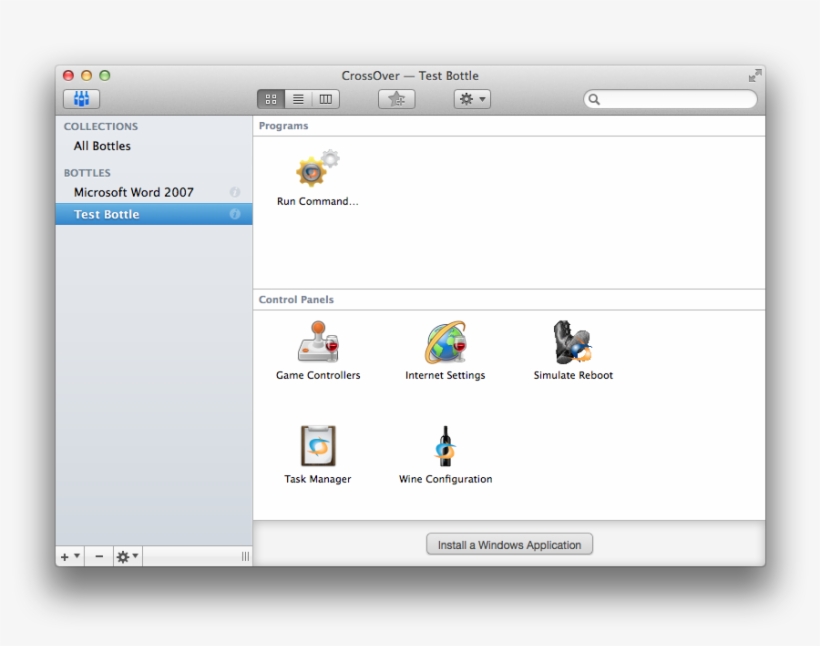The width and height of the screenshot is (820, 646).
Task: Switch to list view mode
Action: pos(298,99)
